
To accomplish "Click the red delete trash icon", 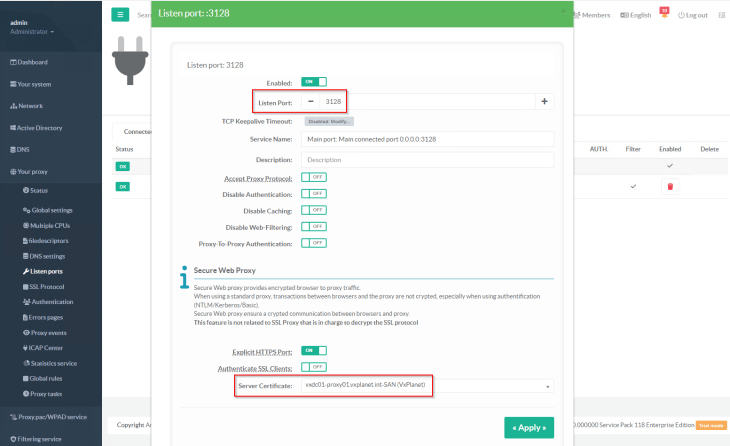I will (x=670, y=186).
